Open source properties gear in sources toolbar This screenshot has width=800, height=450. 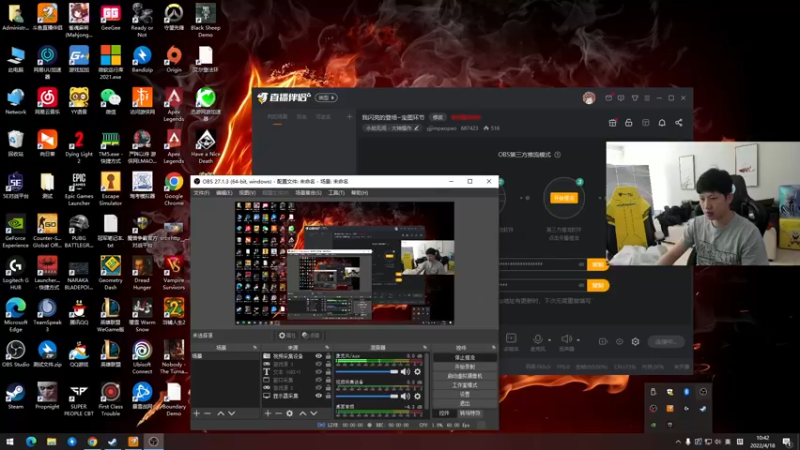click(x=289, y=413)
